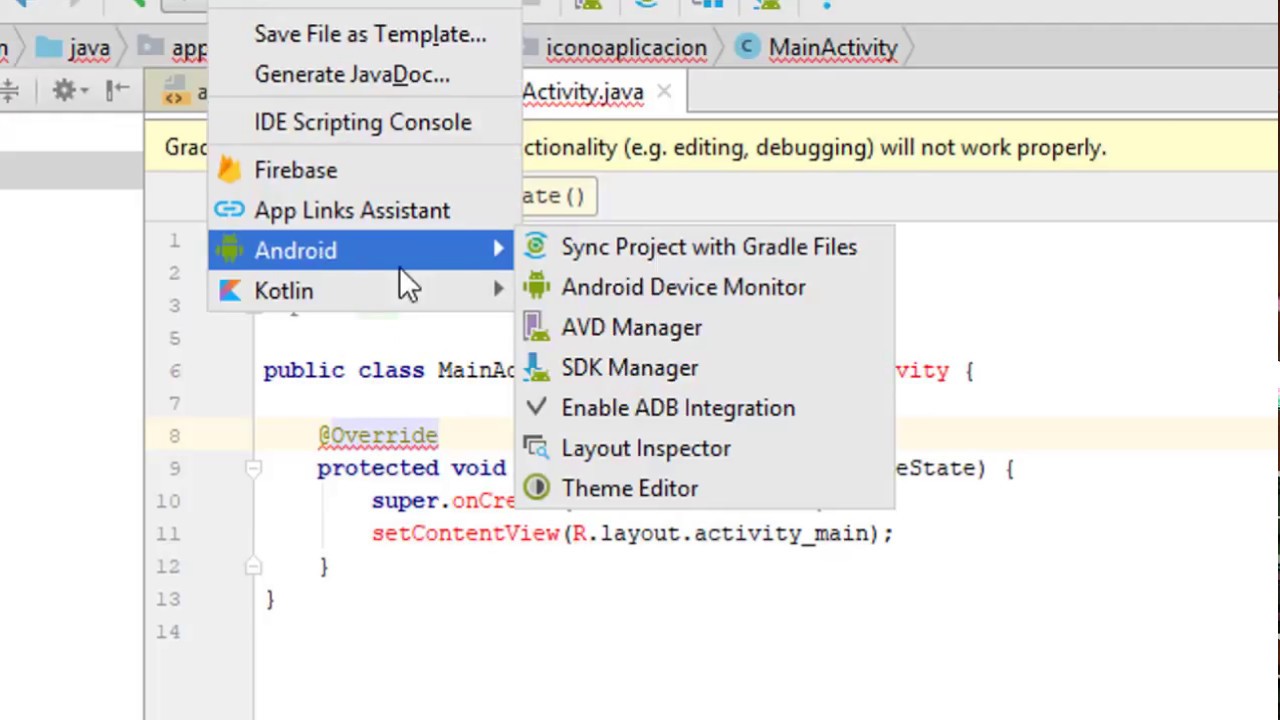Viewport: 1280px width, 720px height.
Task: Select Generate JavaDoc menu item
Action: [352, 74]
